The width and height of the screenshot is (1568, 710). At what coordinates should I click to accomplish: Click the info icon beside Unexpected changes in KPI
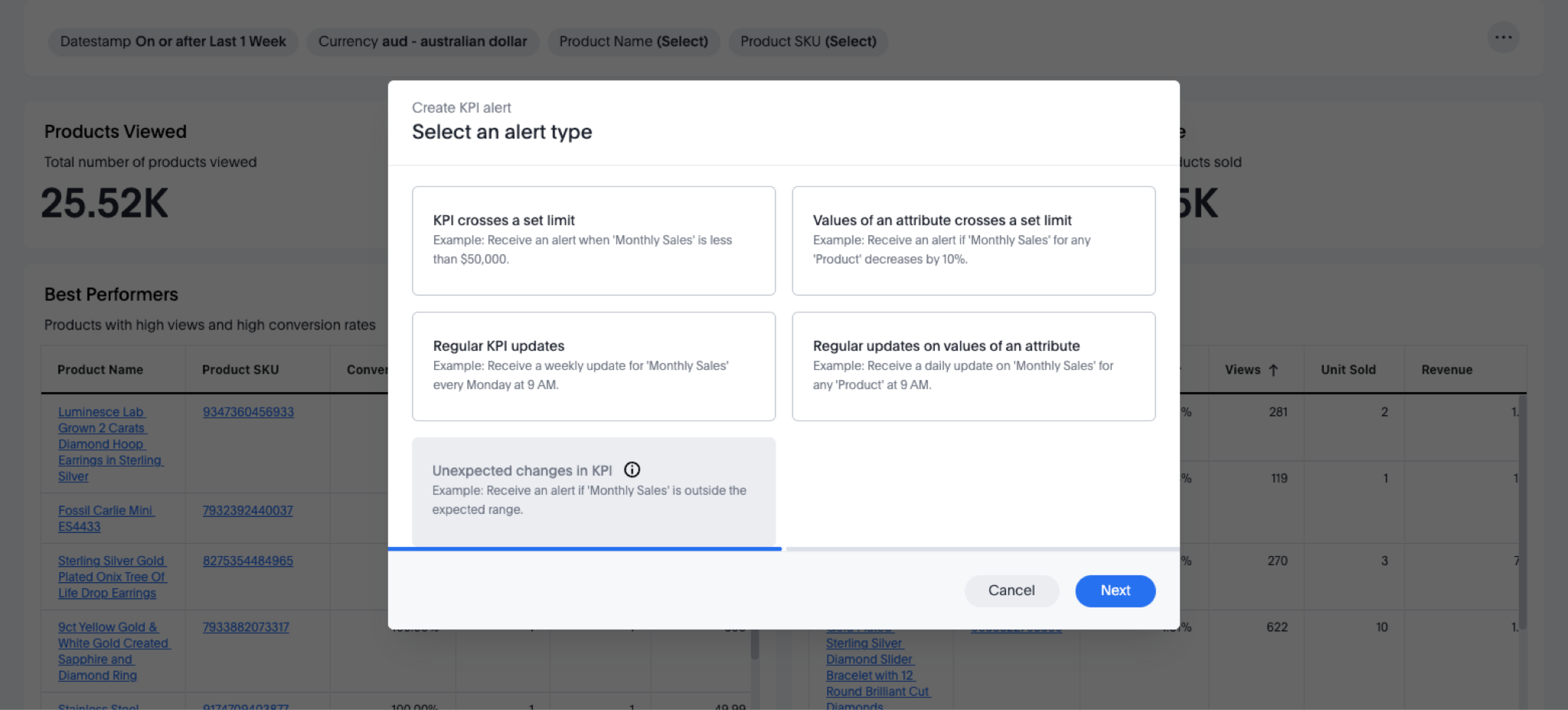click(x=632, y=470)
